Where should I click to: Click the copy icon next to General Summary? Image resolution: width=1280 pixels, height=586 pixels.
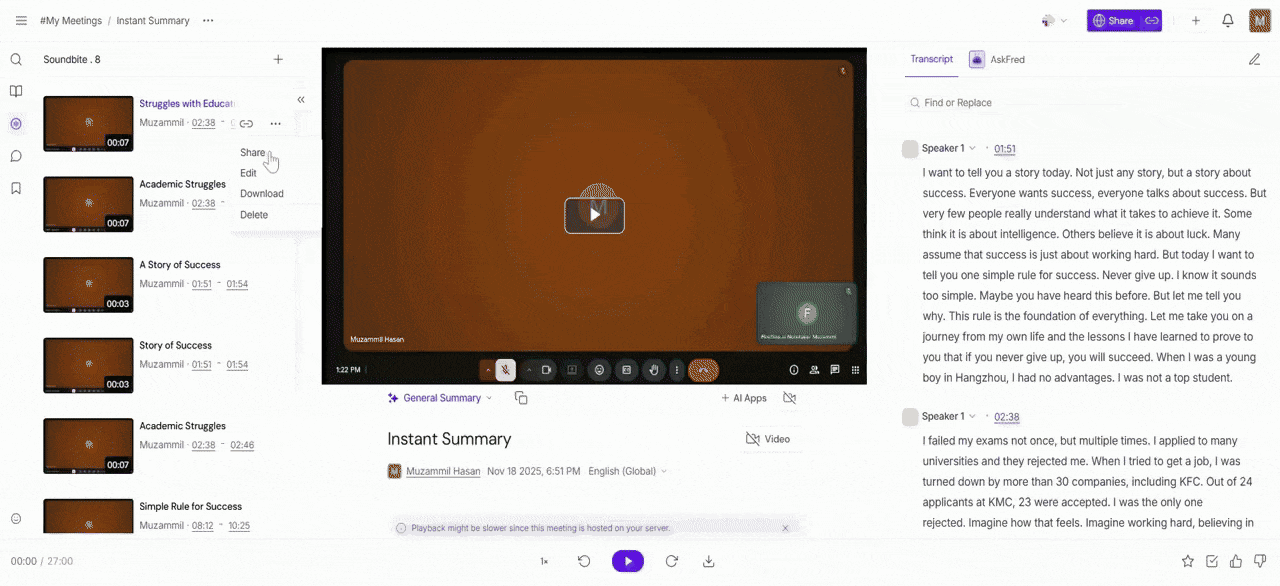click(521, 397)
